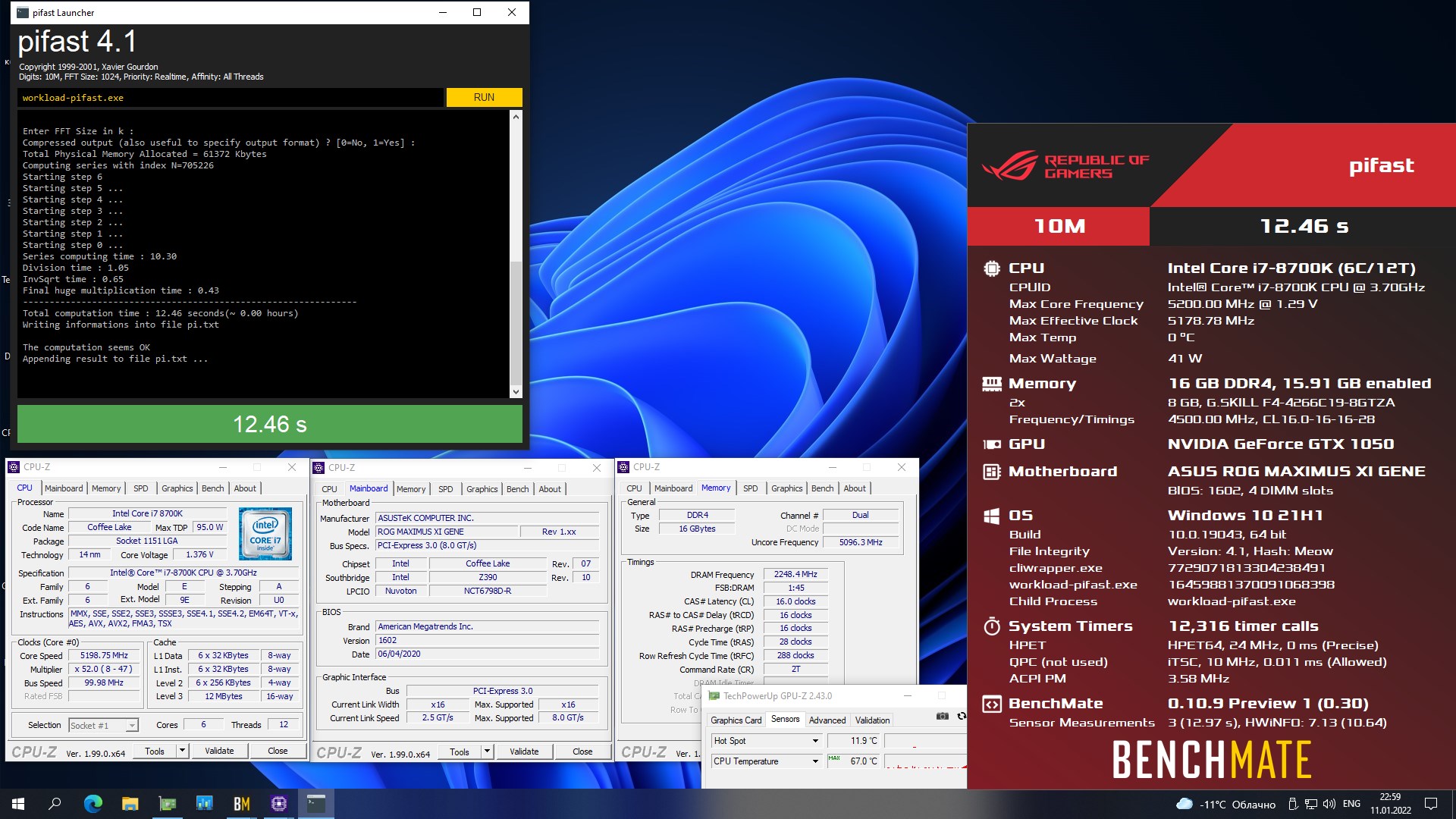Click the Memory icon in BenchMate panel
The height and width of the screenshot is (819, 1456).
point(991,384)
